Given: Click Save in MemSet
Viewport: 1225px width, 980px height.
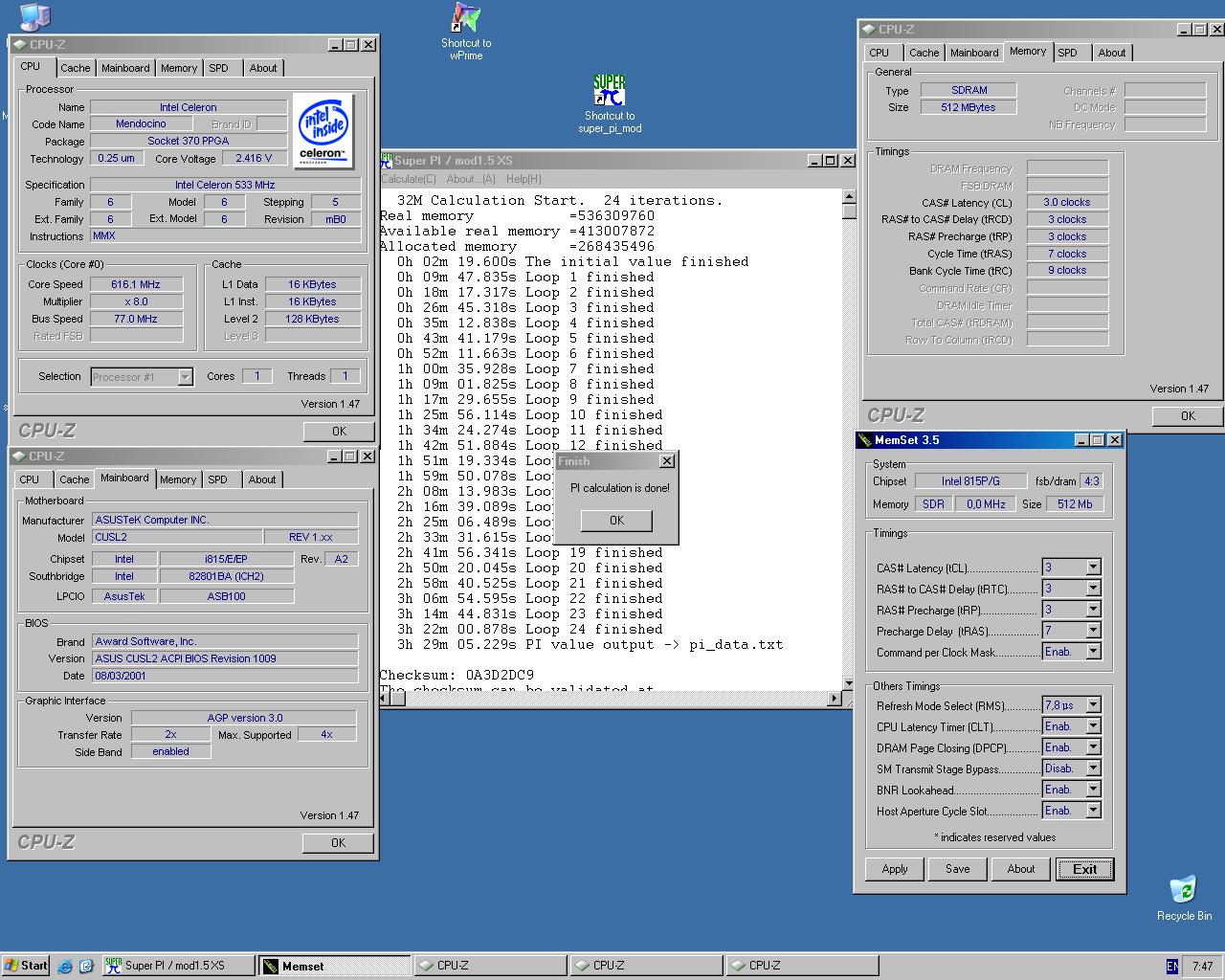Looking at the screenshot, I should point(958,869).
